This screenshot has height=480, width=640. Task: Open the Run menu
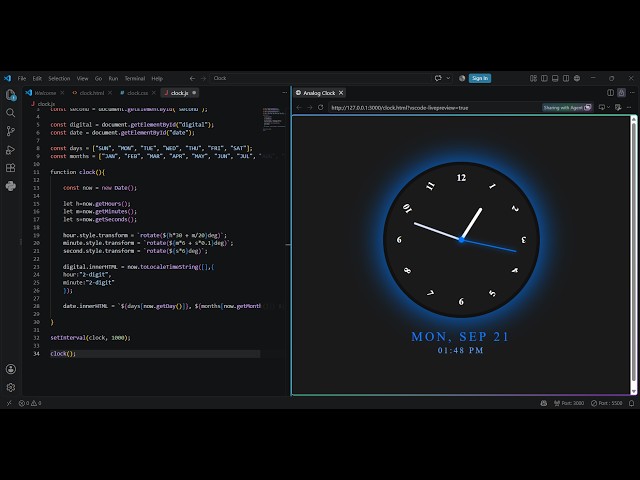click(x=113, y=78)
